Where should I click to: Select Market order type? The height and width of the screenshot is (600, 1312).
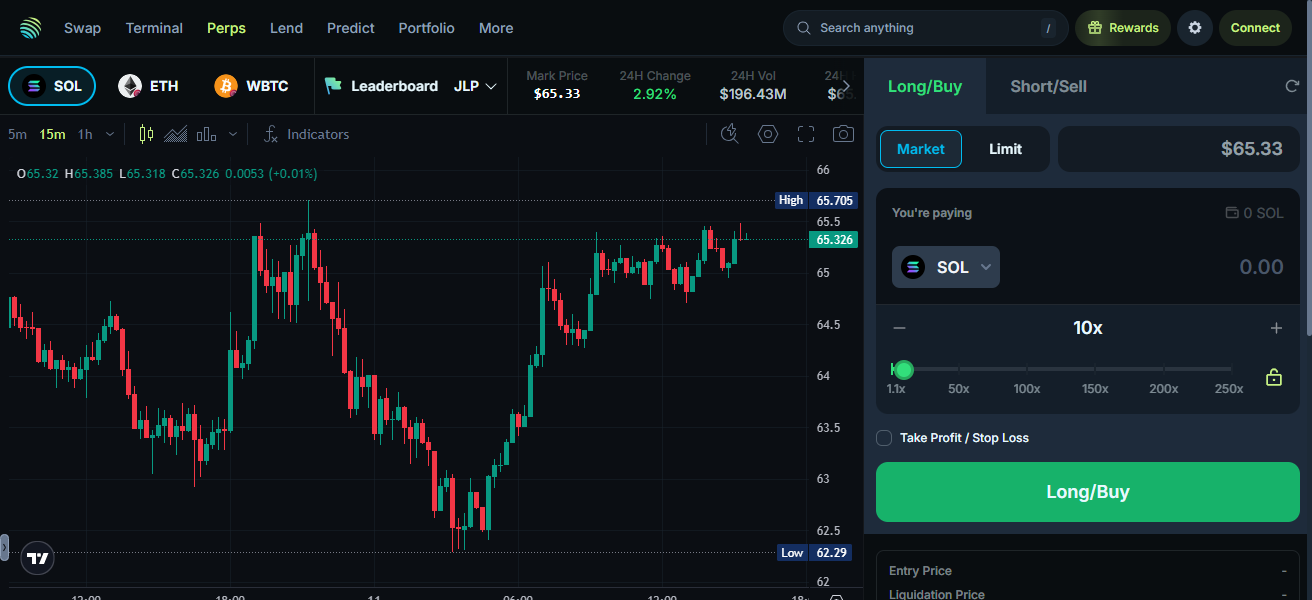tap(920, 149)
